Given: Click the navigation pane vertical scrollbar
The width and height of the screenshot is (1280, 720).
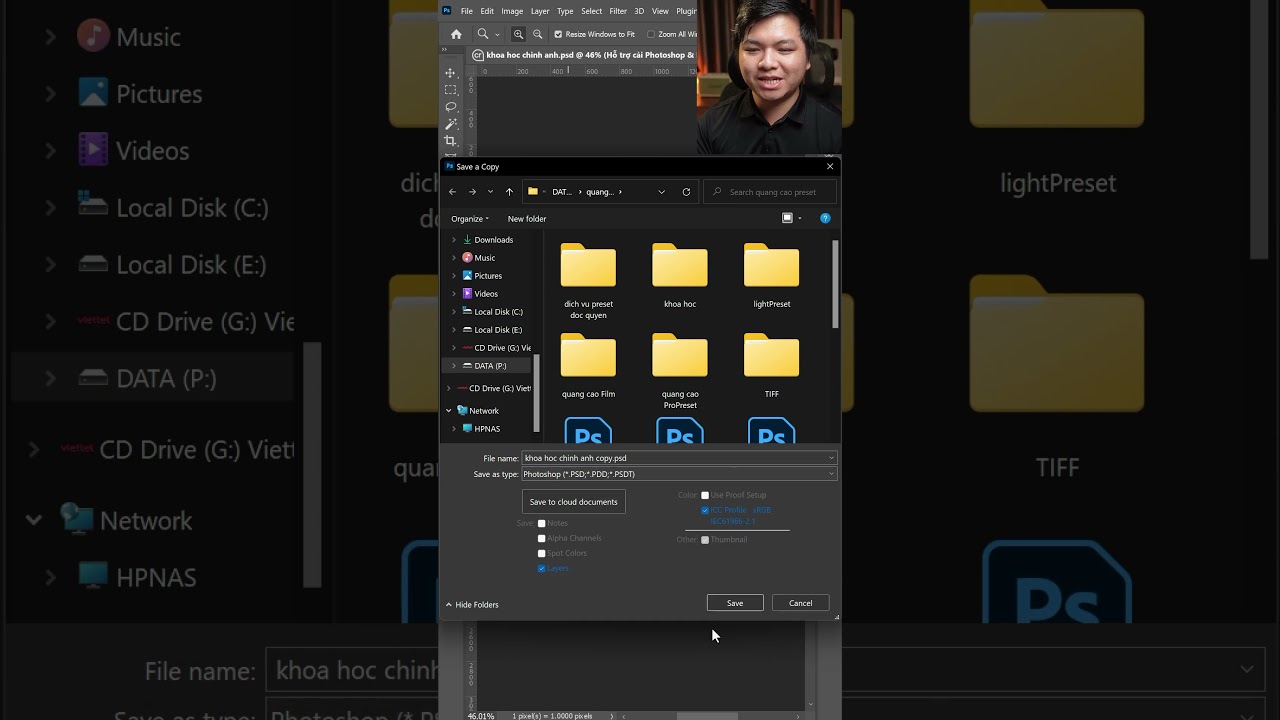Looking at the screenshot, I should point(537,392).
